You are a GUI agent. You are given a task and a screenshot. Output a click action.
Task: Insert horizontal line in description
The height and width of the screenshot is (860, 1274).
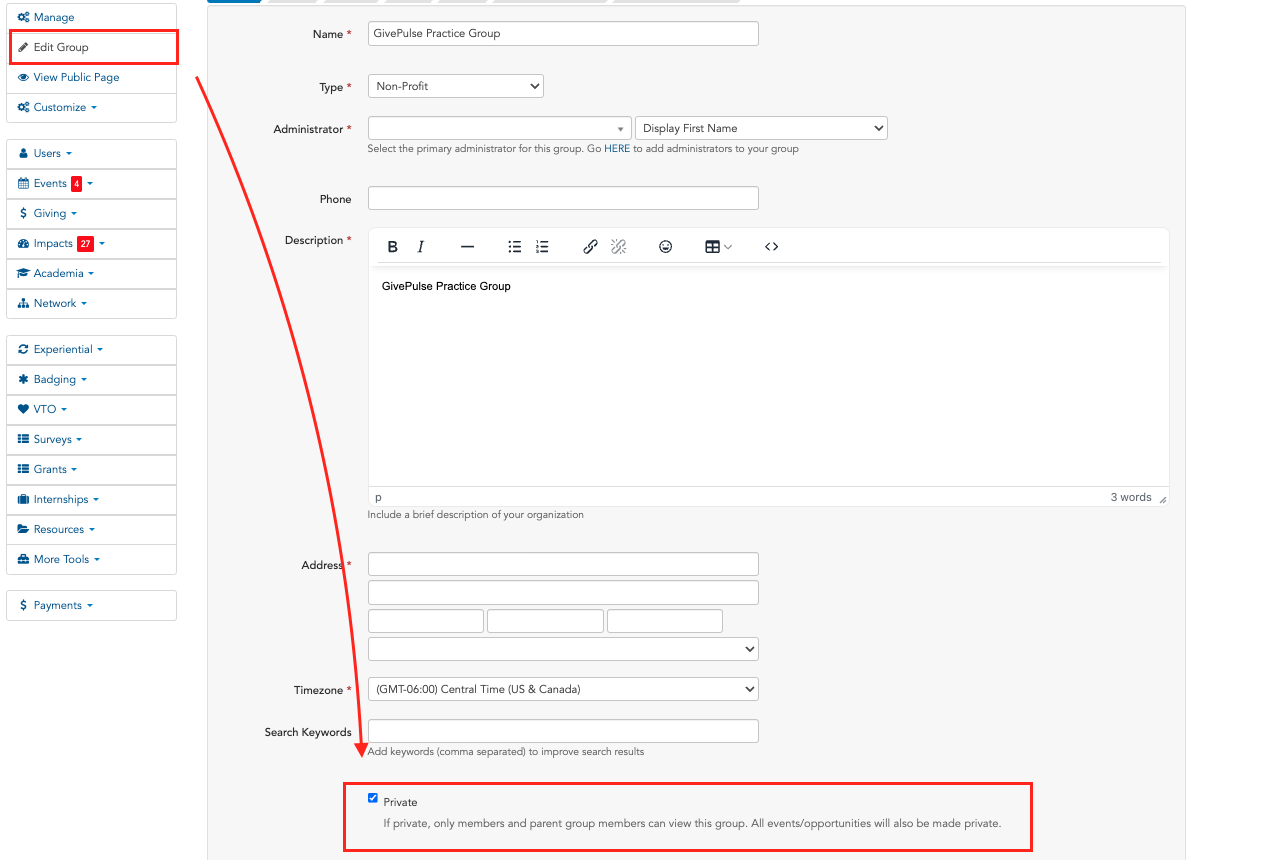tap(467, 247)
